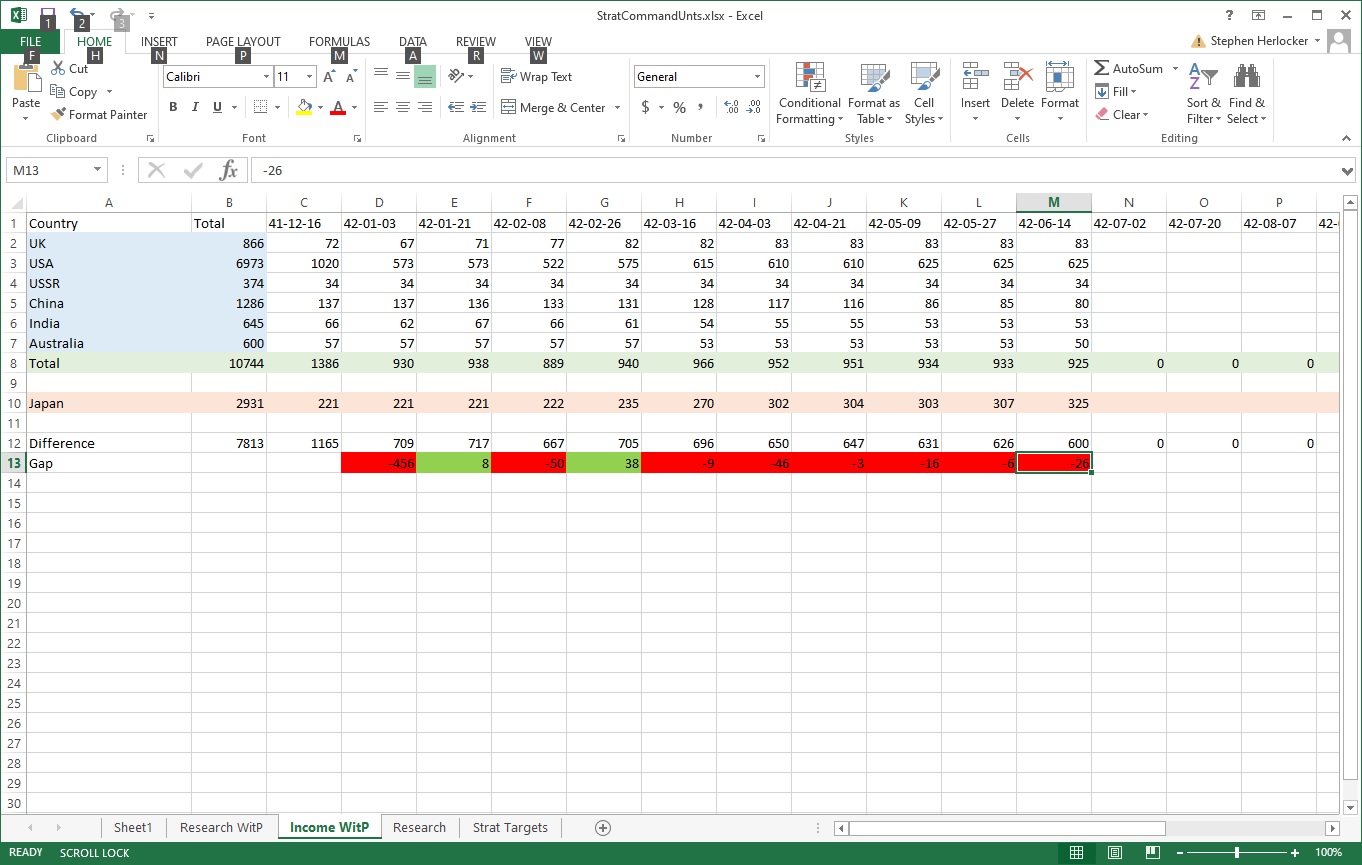Expand the formula bar
The width and height of the screenshot is (1362, 865).
coord(1347,171)
